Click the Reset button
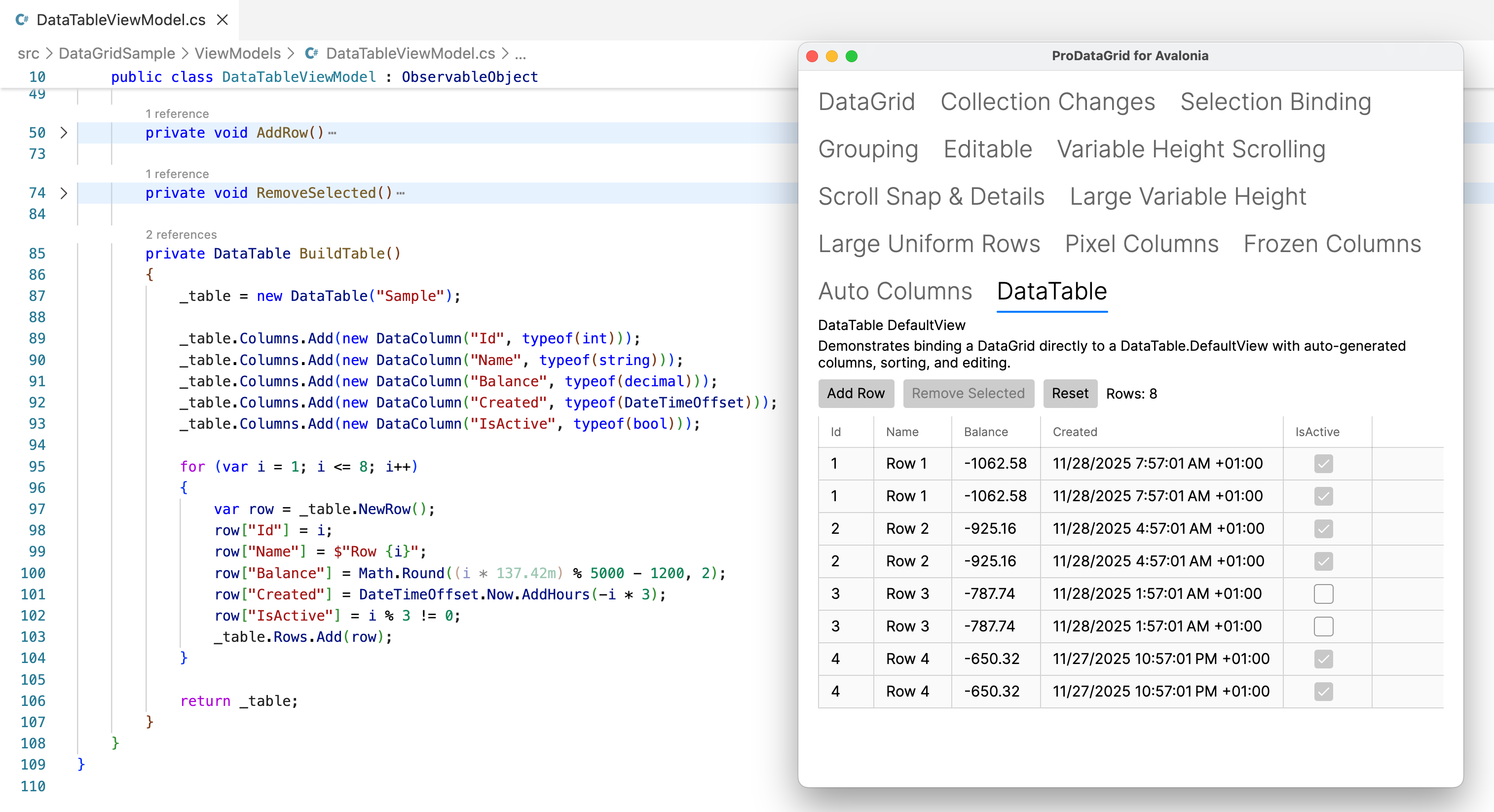 1070,393
